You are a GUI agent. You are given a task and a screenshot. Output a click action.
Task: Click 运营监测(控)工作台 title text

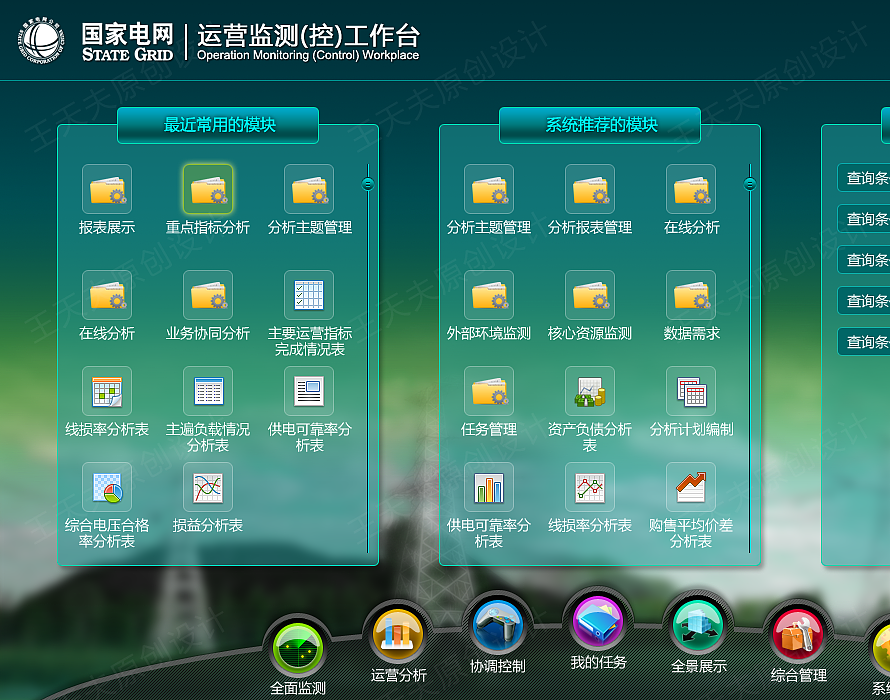(308, 36)
